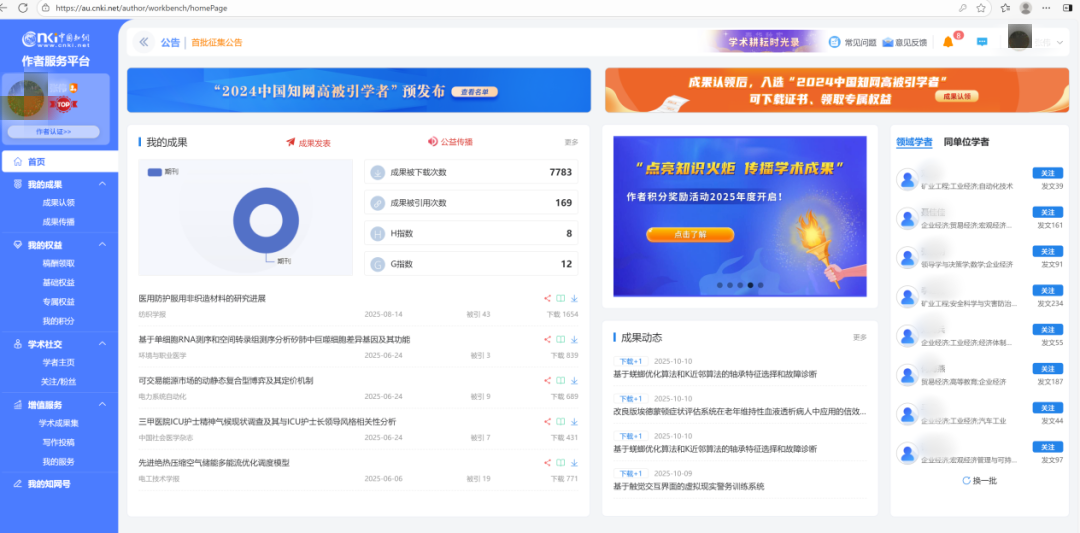
Task: Click download icon for 可交易能源市场 article
Action: click(x=574, y=381)
